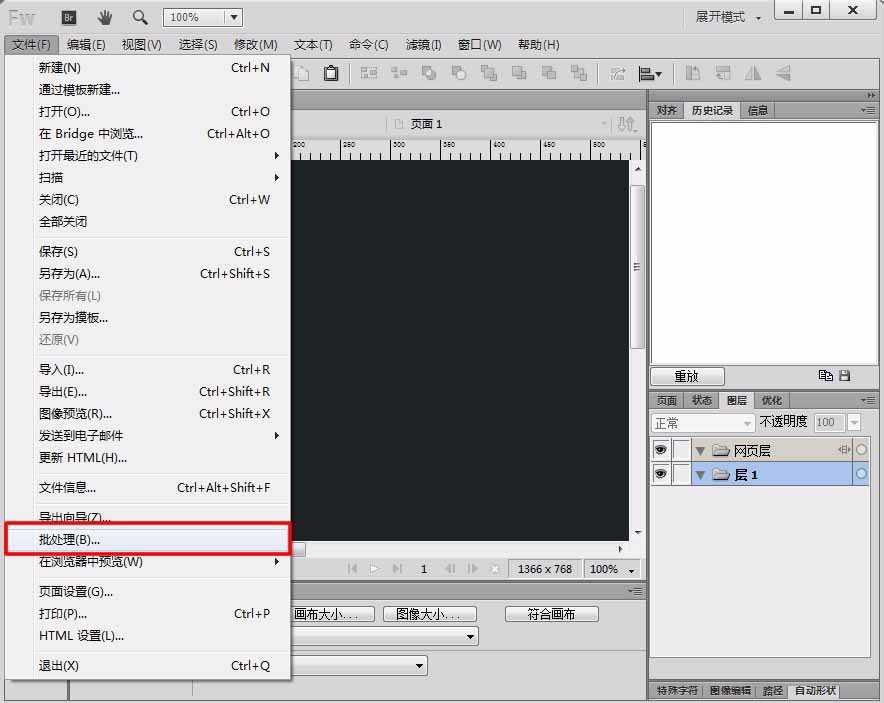This screenshot has height=703, width=884.
Task: Switch to the 优化 panel tab
Action: pos(771,400)
